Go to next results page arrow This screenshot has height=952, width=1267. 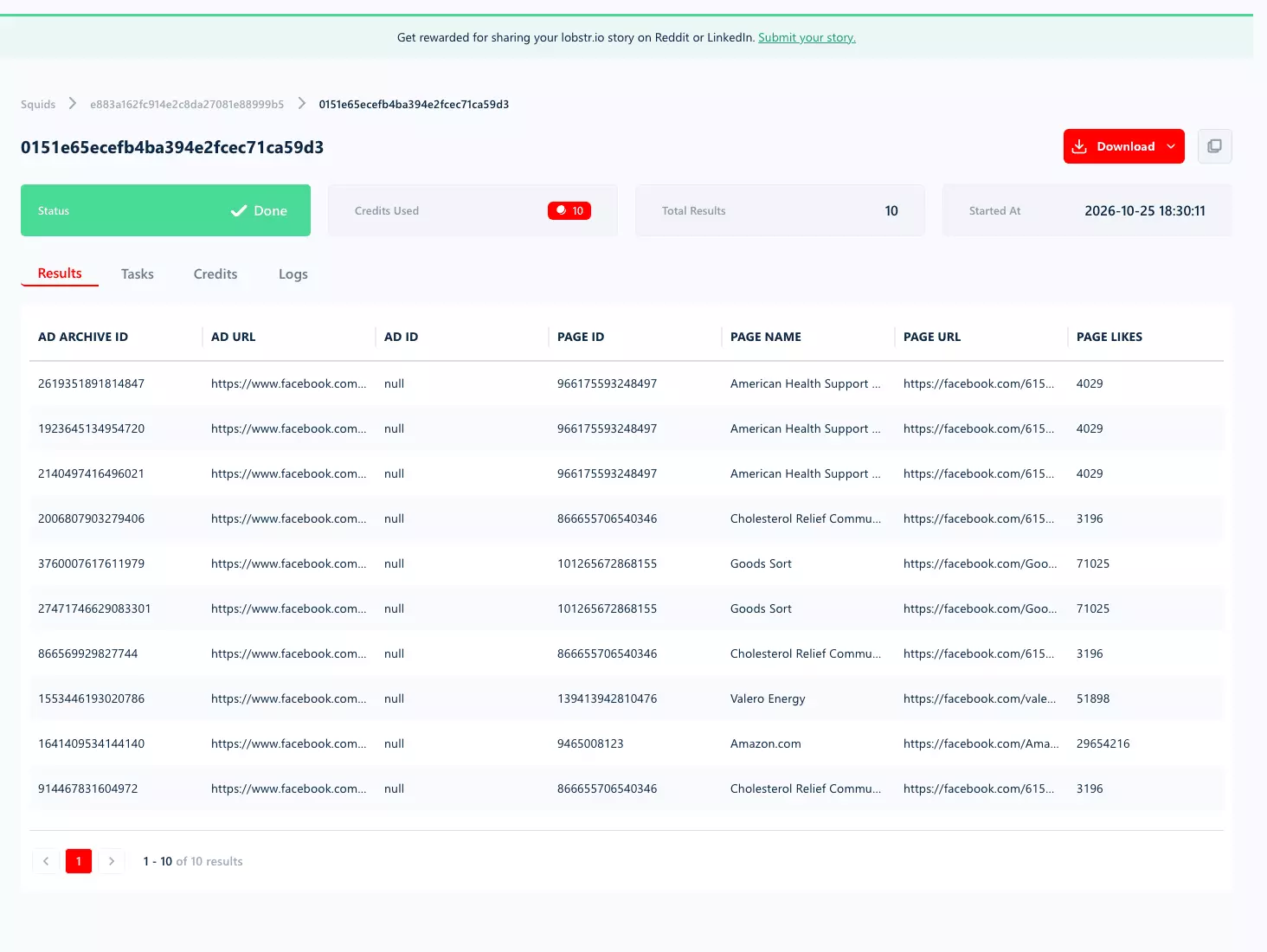[x=112, y=861]
